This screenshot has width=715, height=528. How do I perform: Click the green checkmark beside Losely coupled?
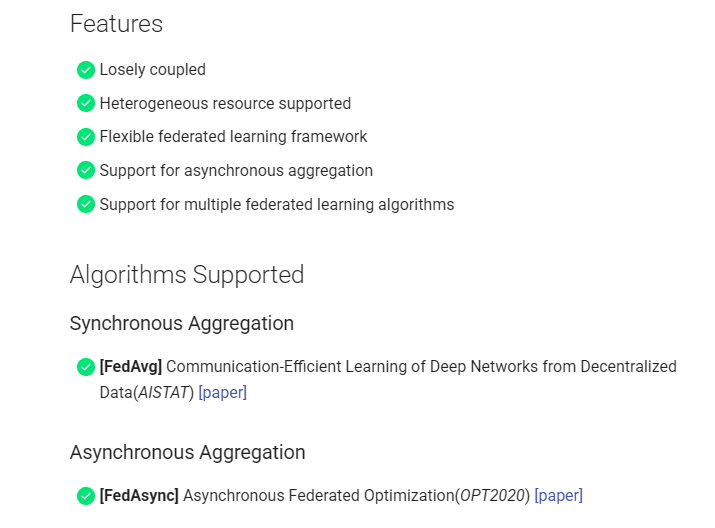[x=86, y=70]
